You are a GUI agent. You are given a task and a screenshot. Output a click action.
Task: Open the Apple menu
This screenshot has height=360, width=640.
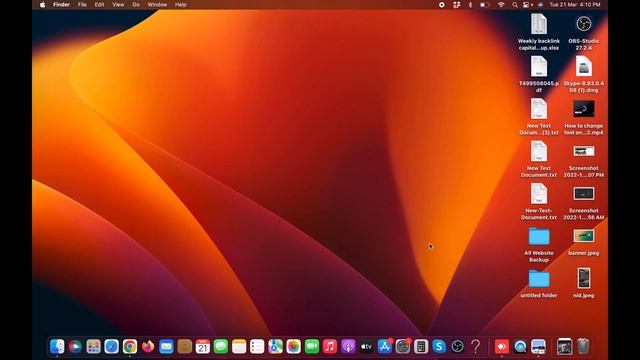[42, 5]
